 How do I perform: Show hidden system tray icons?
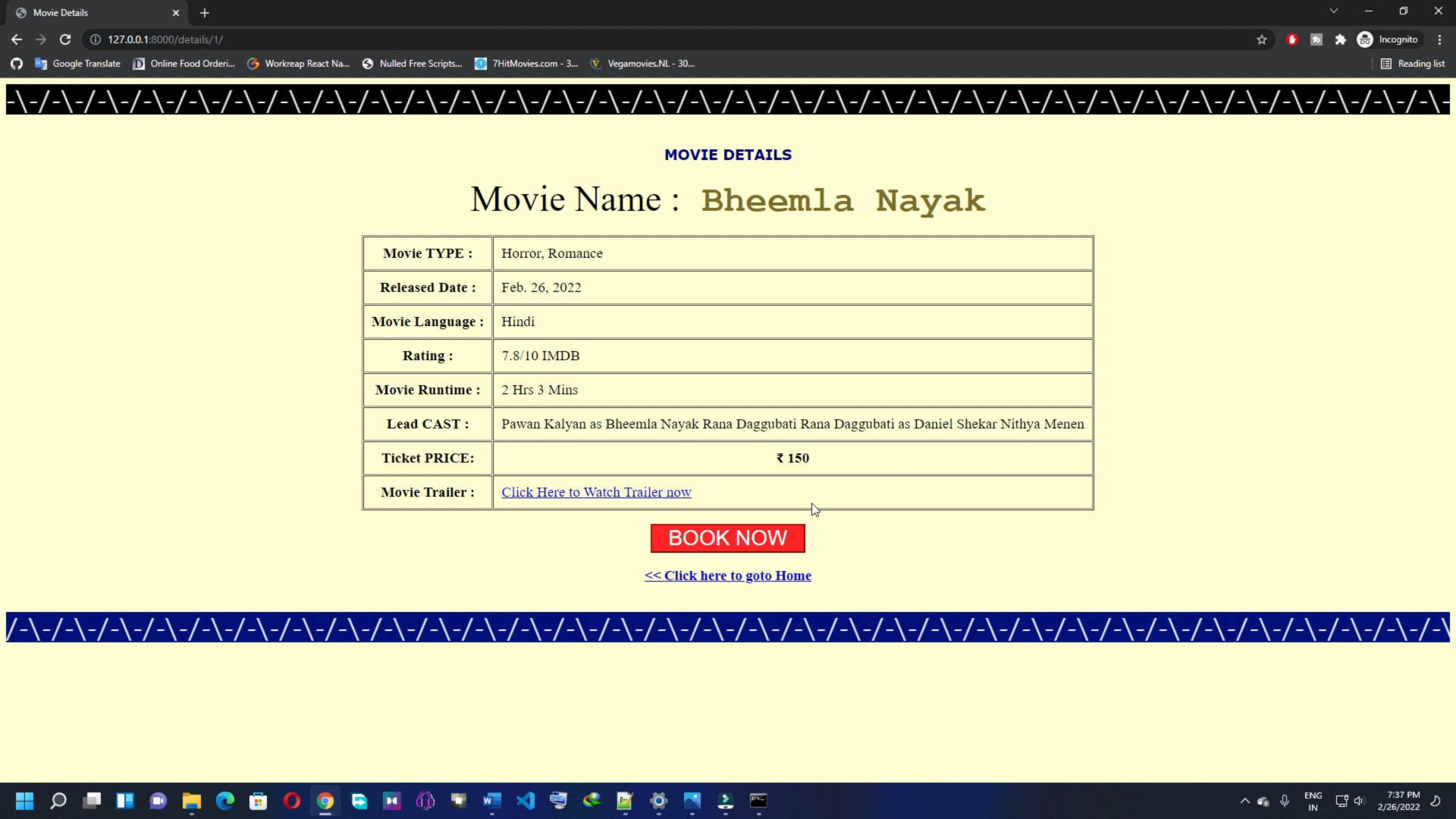pos(1244,801)
